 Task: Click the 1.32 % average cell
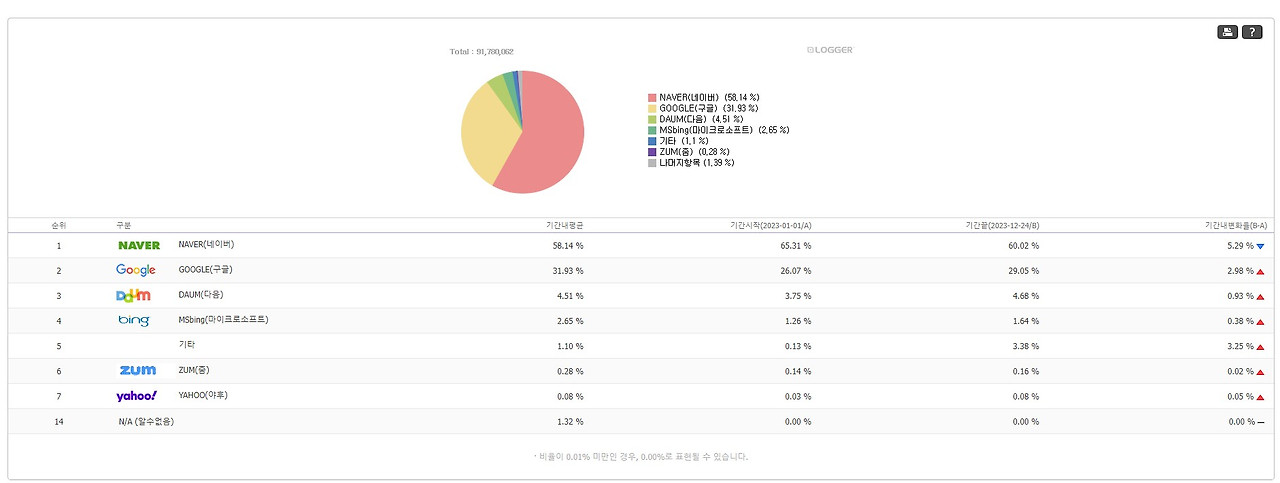pyautogui.click(x=570, y=421)
